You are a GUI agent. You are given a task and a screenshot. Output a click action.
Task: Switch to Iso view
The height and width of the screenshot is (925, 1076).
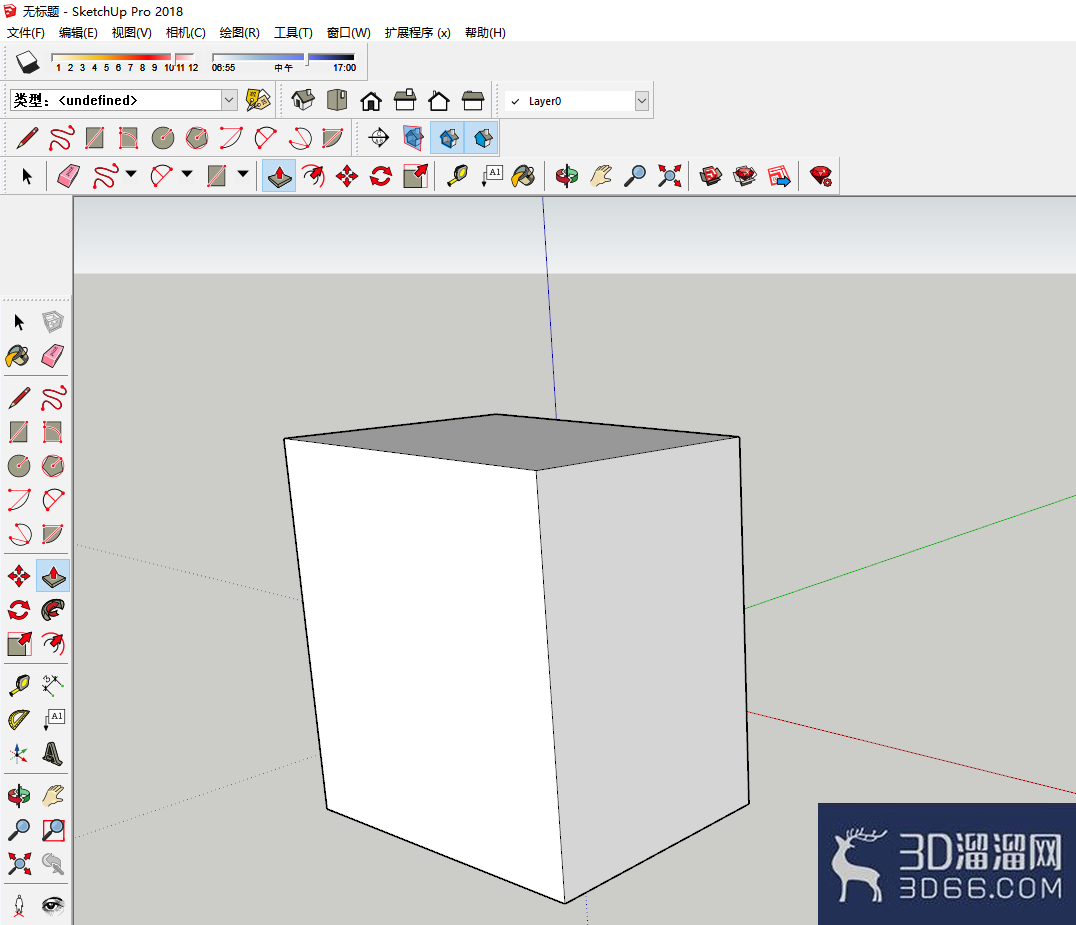point(303,100)
